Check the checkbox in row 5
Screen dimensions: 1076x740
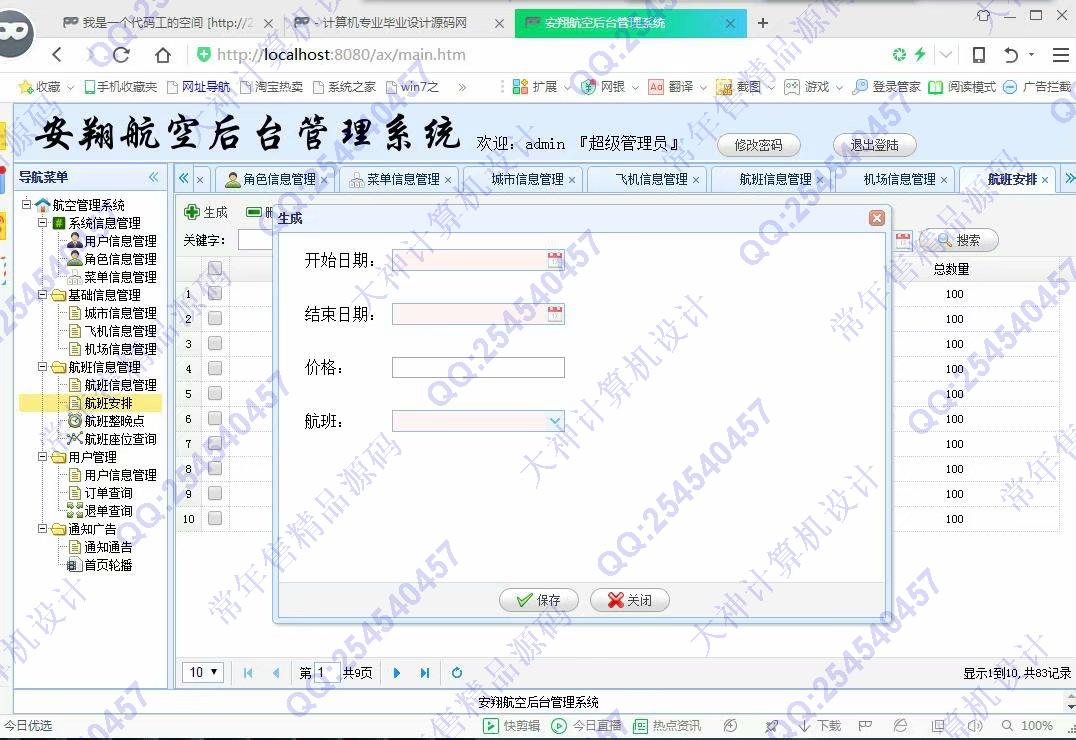coord(215,393)
